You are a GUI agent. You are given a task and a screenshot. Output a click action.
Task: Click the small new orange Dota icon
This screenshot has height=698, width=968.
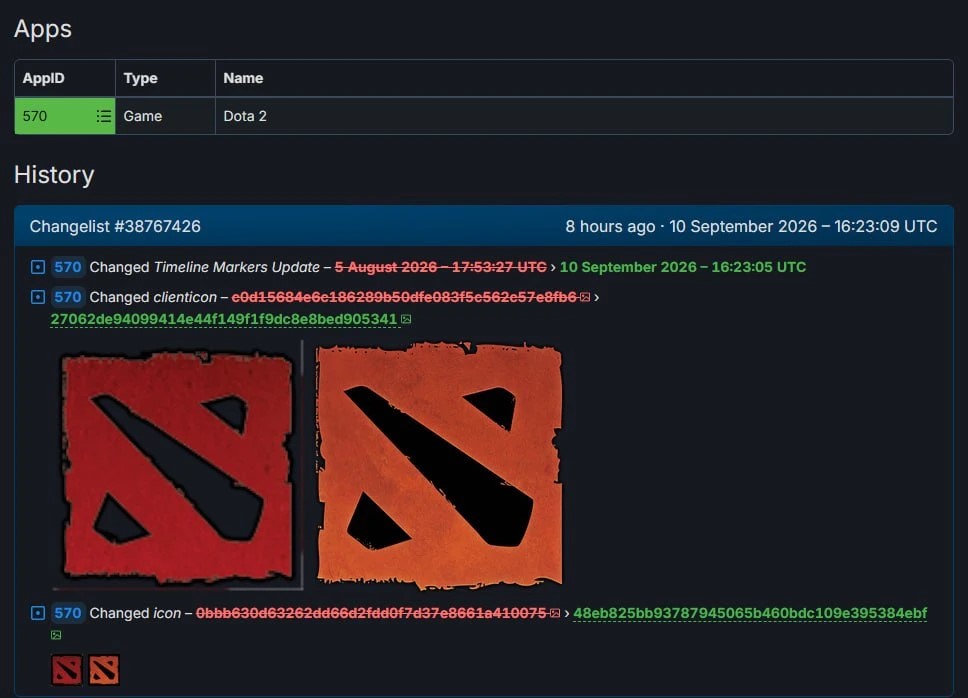(x=104, y=670)
